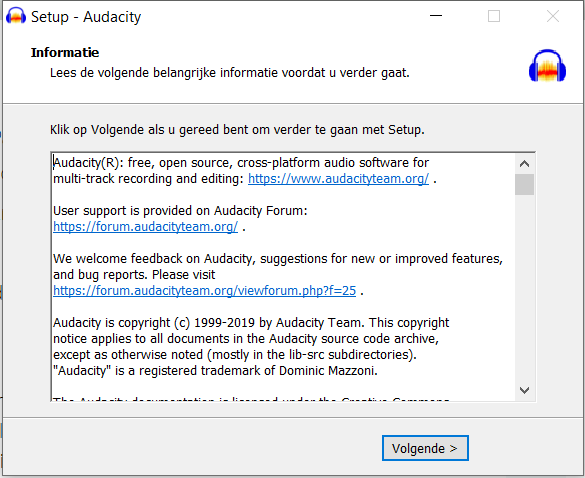Click the Audacity icon in the title bar
This screenshot has width=585, height=478.
pos(16,16)
